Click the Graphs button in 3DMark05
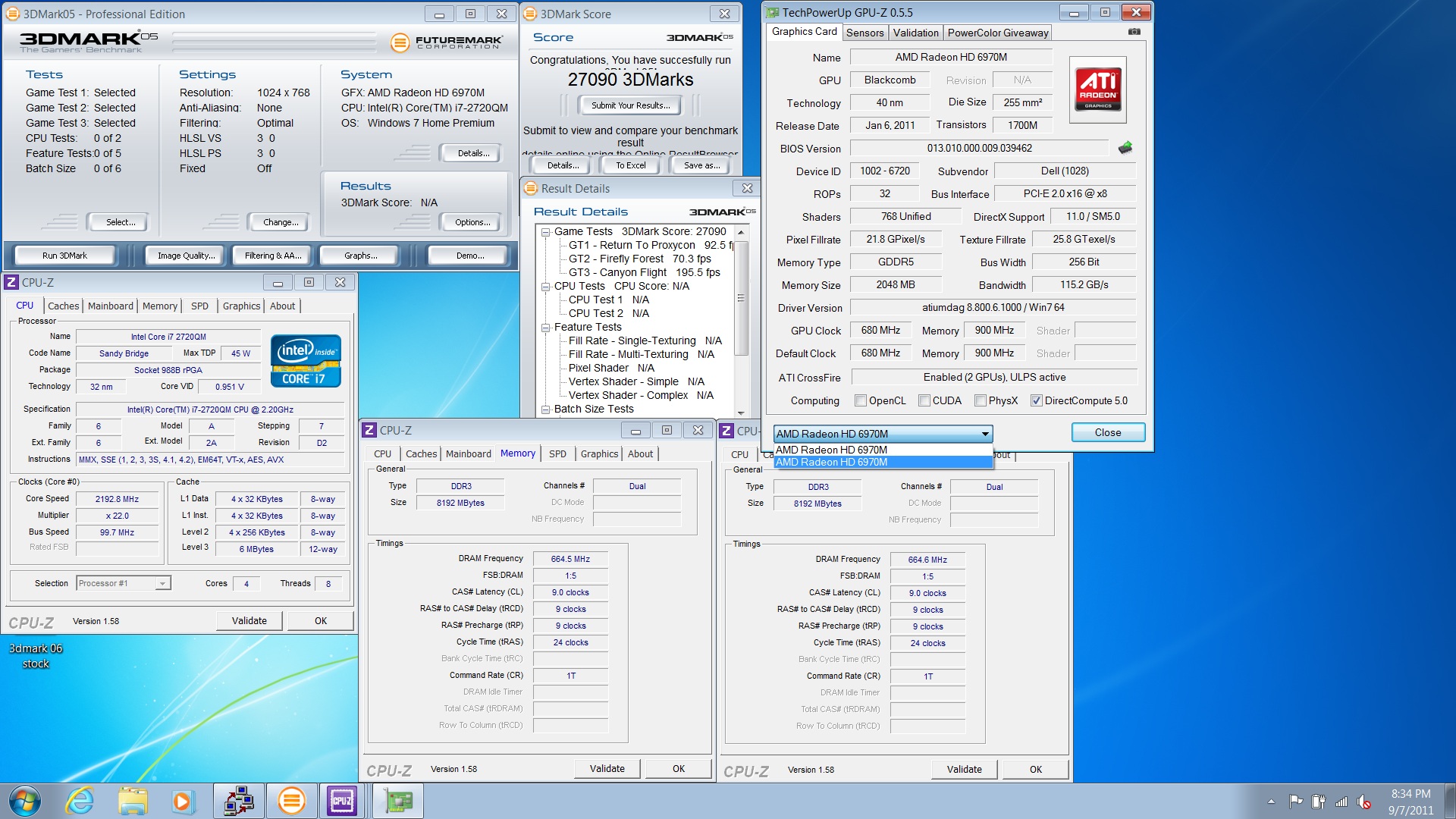1456x819 pixels. click(361, 256)
